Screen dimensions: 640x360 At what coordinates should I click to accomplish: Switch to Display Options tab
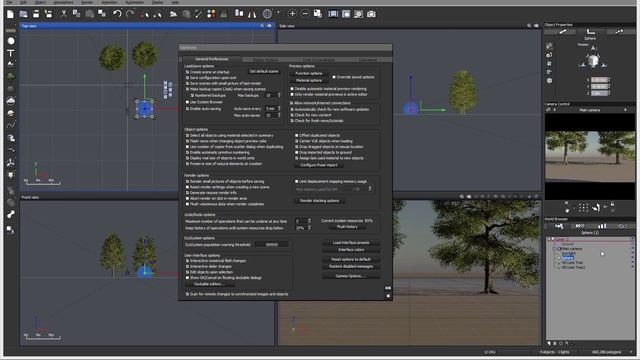[x=266, y=60]
